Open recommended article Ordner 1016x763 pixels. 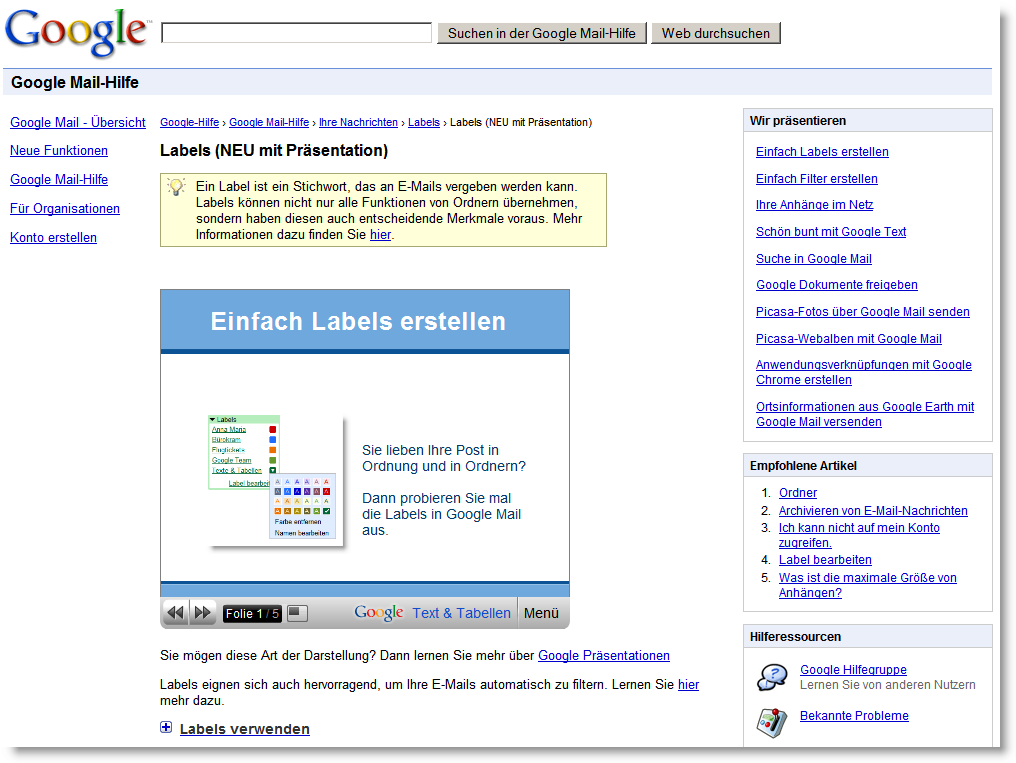pos(798,493)
